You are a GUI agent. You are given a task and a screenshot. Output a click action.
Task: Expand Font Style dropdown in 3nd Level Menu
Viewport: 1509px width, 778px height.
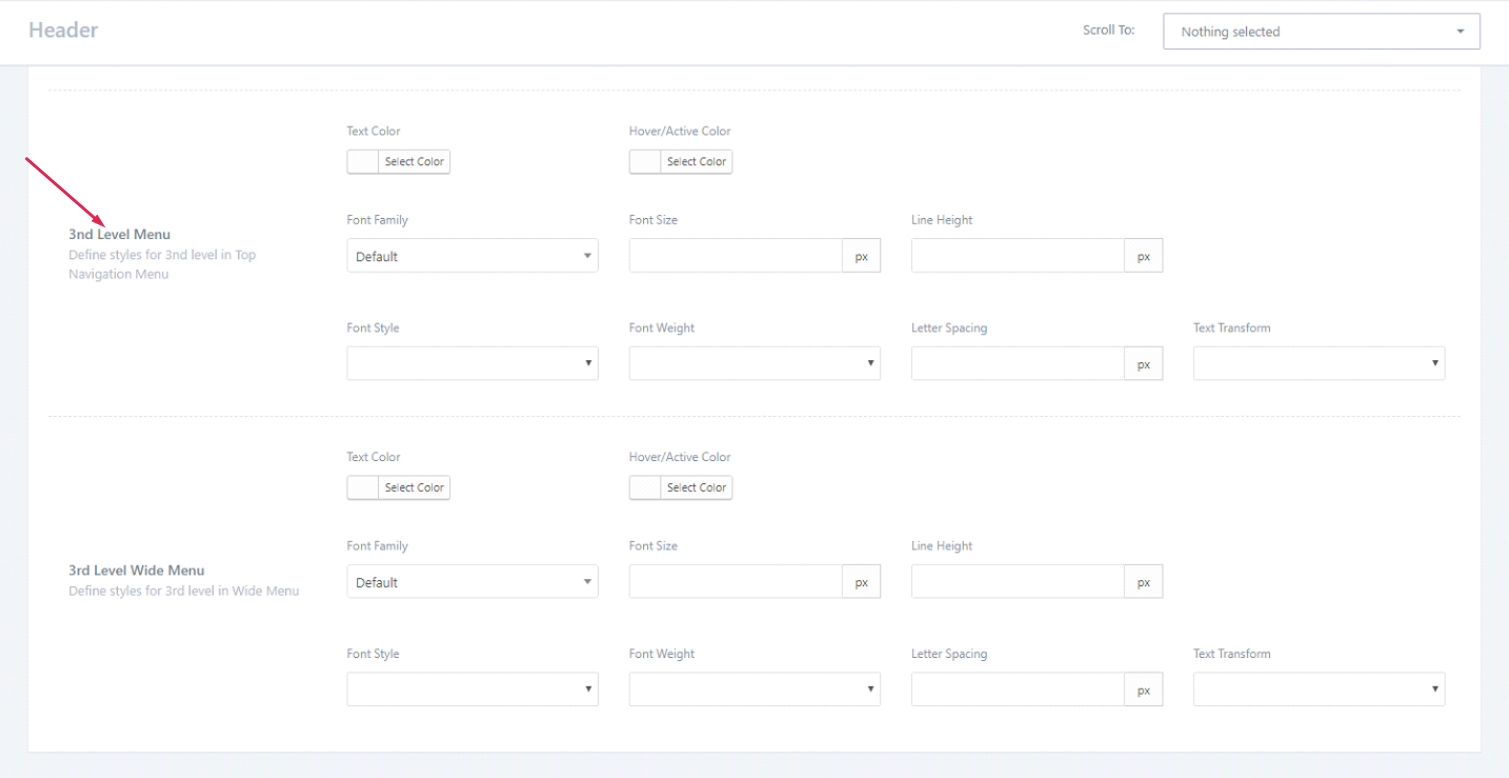[x=472, y=363]
